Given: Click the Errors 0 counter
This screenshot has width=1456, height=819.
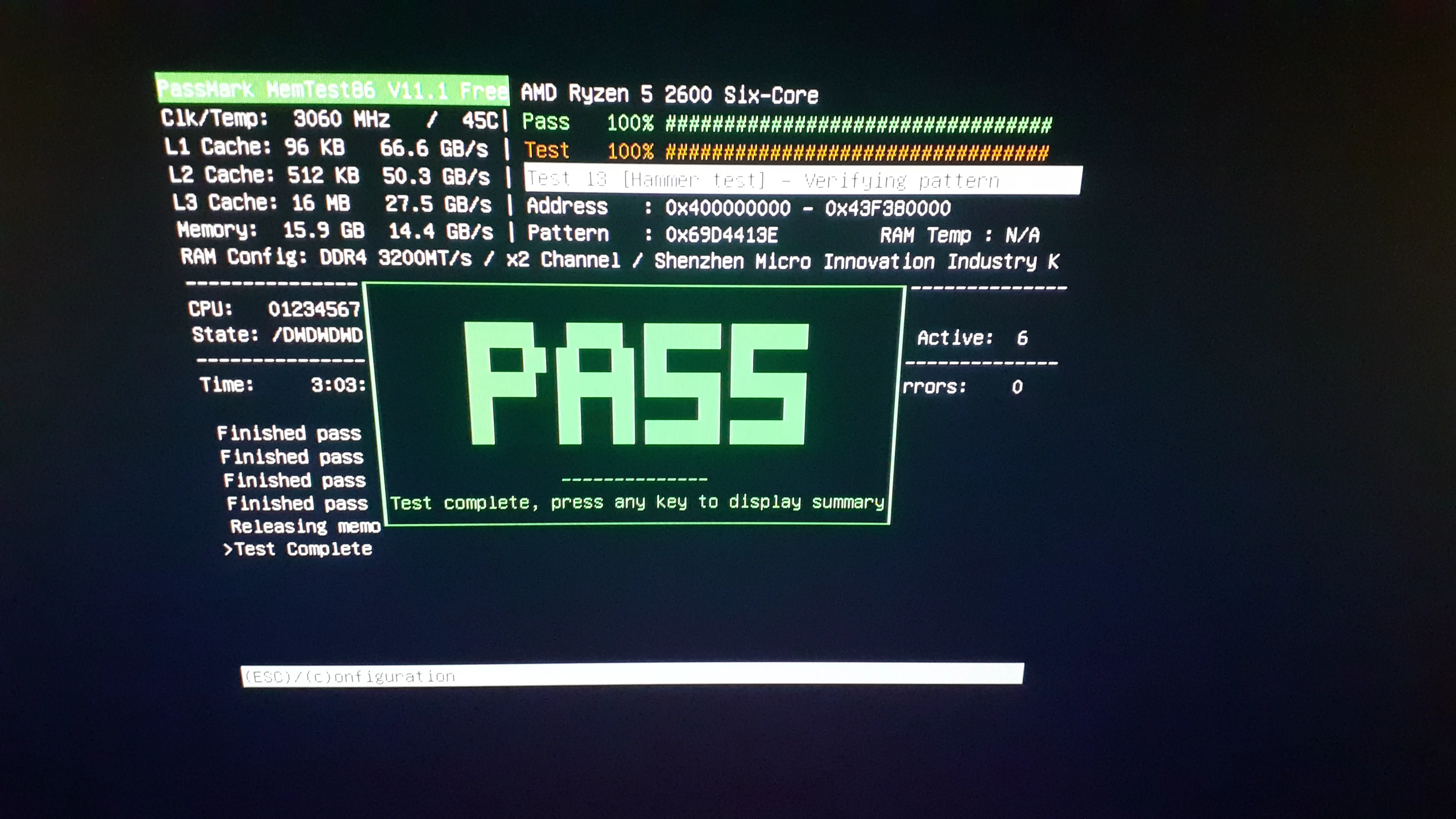Looking at the screenshot, I should 963,387.
